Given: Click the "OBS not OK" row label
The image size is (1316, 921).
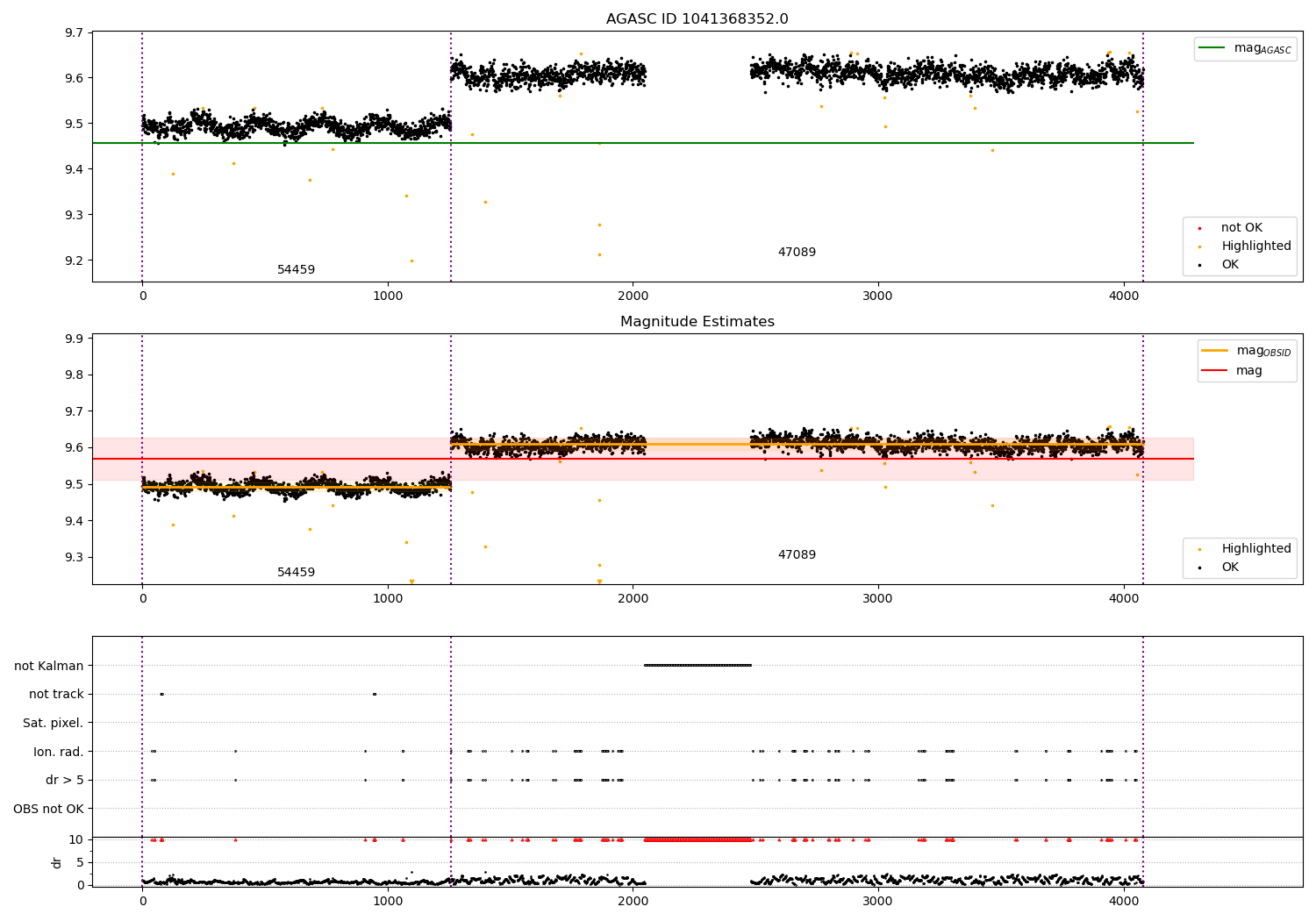Looking at the screenshot, I should tap(49, 809).
